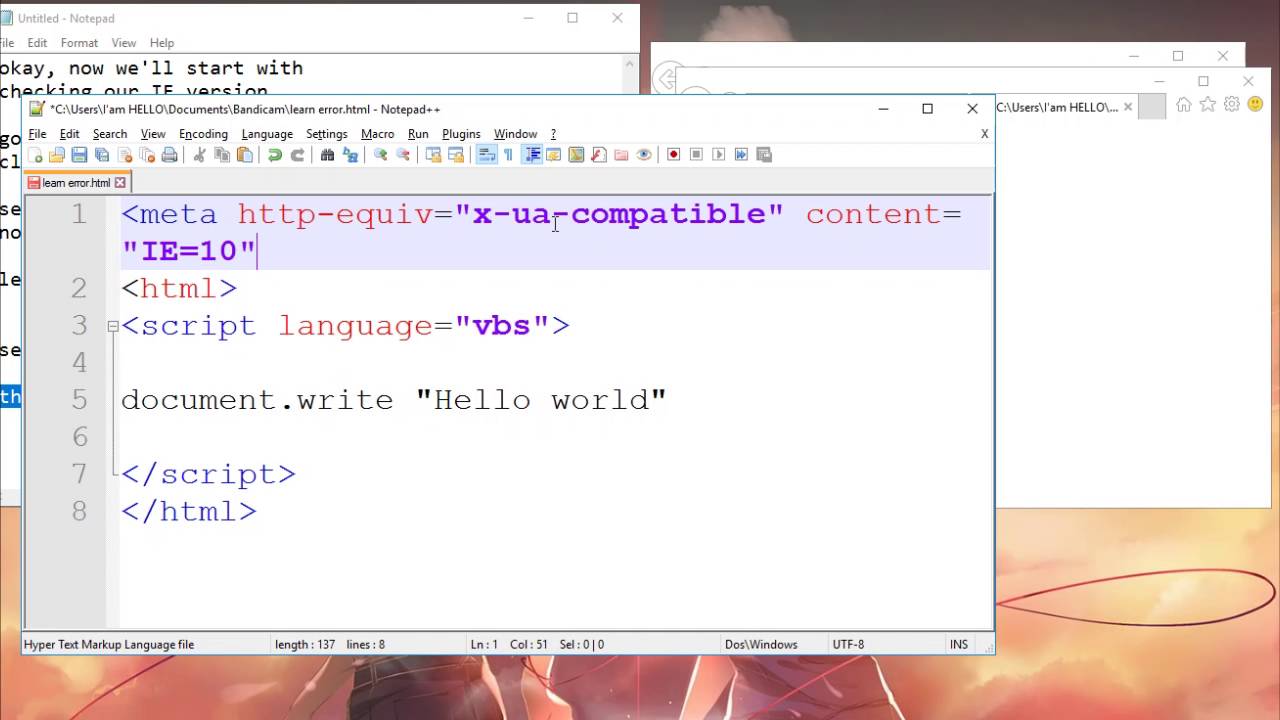Open Tools gear in Internet Explorer
Screen dimensions: 1280x720
tap(1232, 105)
